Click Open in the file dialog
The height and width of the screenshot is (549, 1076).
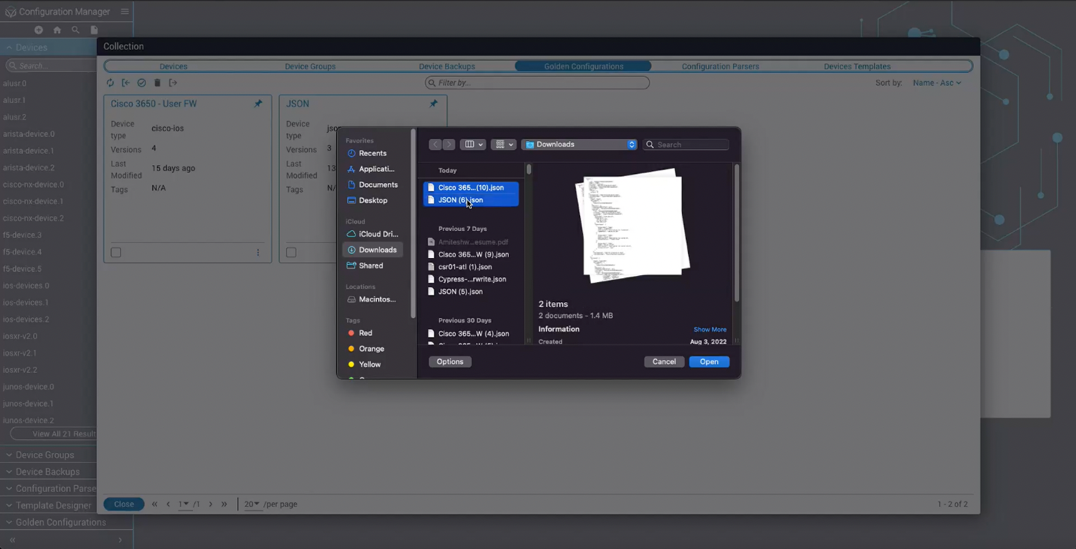709,362
